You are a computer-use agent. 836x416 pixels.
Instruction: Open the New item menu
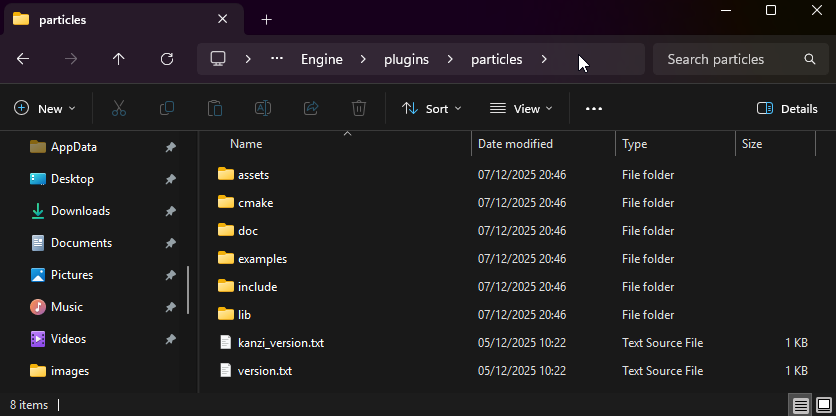(45, 109)
